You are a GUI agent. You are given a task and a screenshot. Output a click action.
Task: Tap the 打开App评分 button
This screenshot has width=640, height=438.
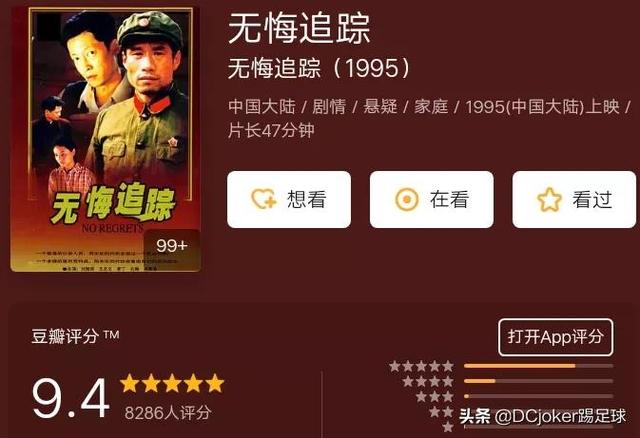click(x=556, y=337)
